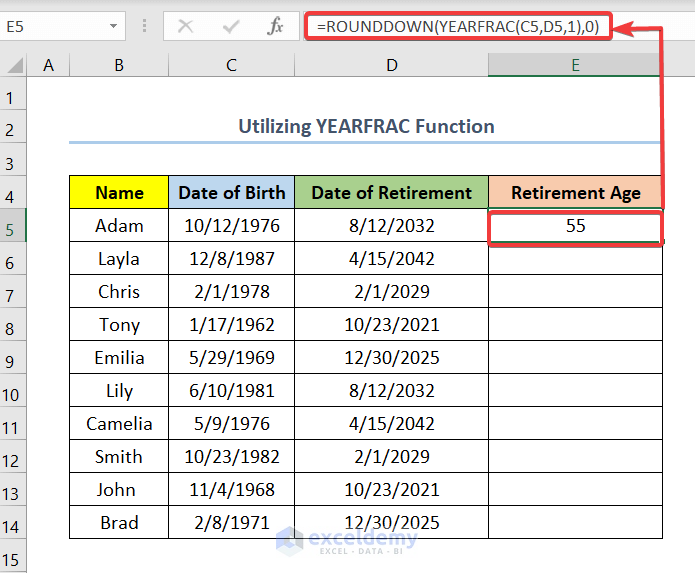The height and width of the screenshot is (573, 695).
Task: Open the Name Box dropdown arrow
Action: [x=115, y=27]
